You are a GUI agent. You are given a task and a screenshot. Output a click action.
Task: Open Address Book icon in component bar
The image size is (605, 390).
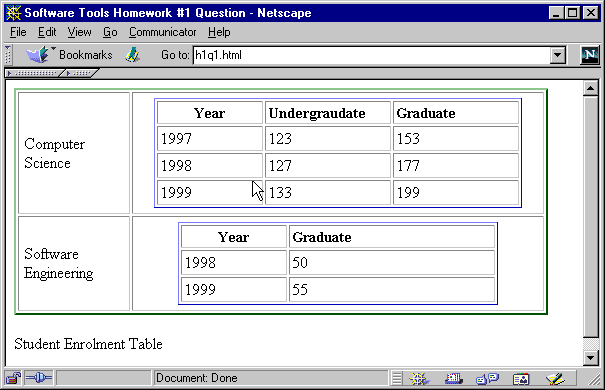tap(521, 379)
